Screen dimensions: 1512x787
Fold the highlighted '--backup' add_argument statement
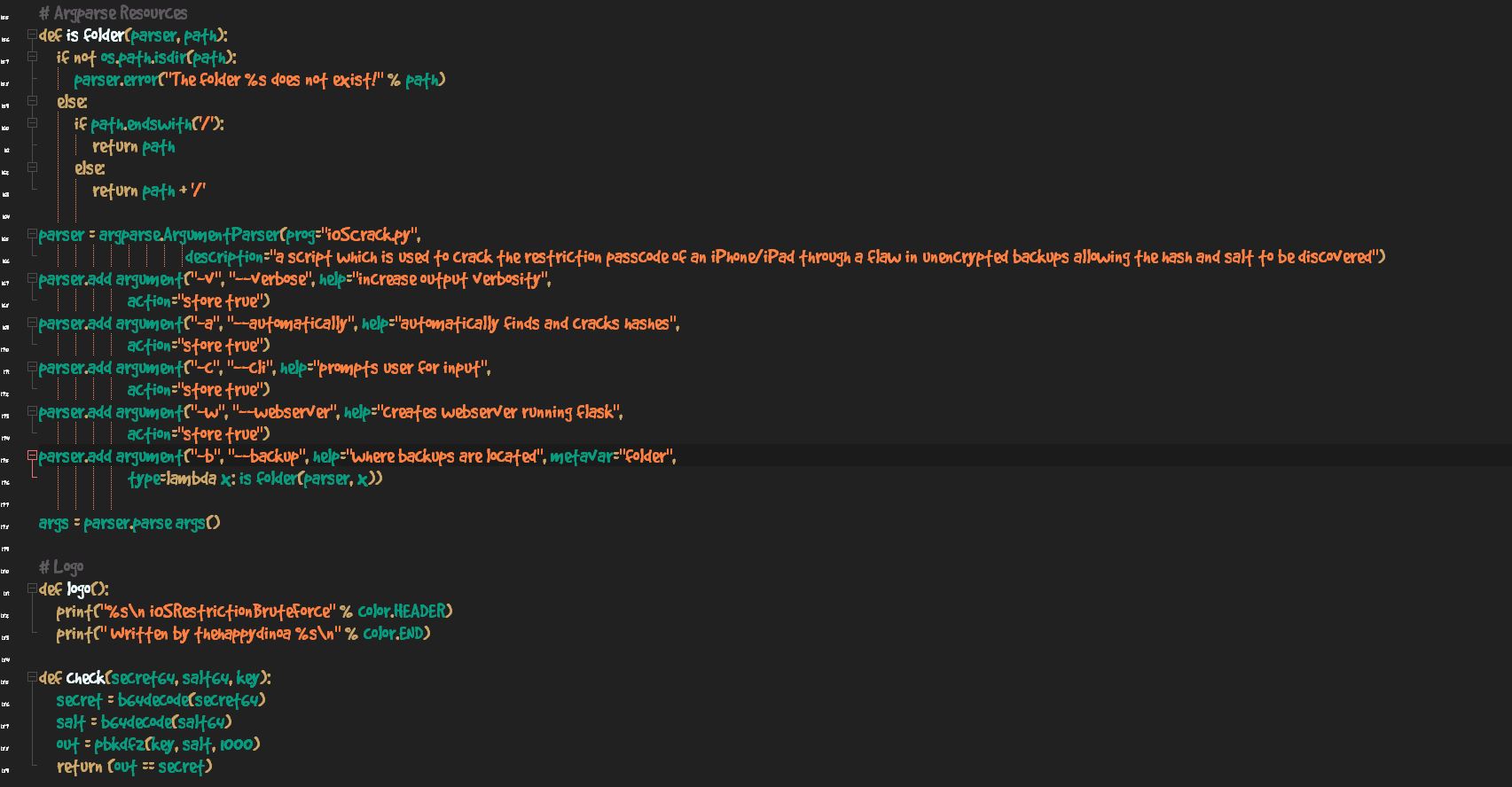(32, 456)
